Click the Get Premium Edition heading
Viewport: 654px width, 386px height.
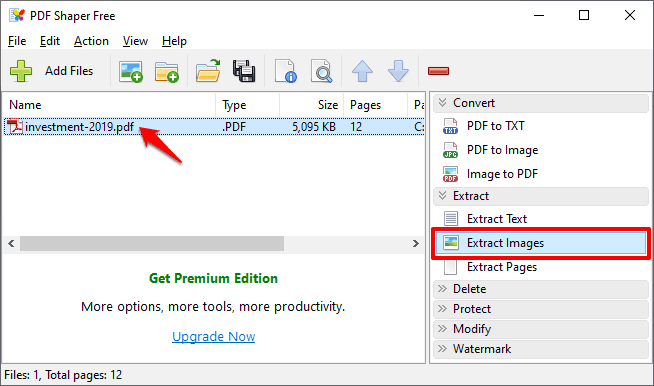(214, 279)
